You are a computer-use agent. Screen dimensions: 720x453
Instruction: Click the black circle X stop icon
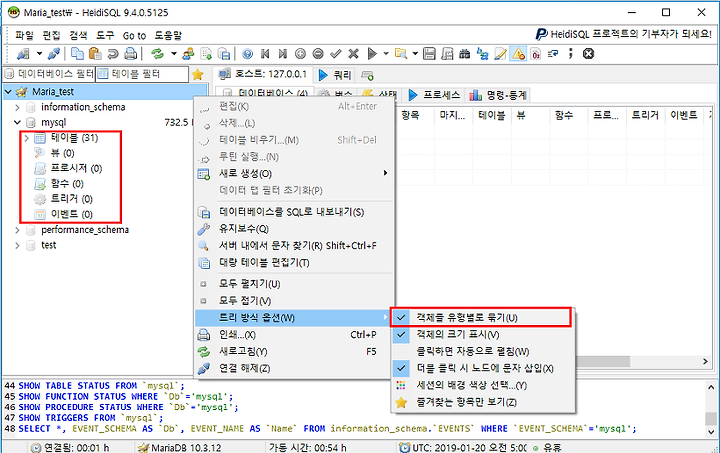point(588,54)
